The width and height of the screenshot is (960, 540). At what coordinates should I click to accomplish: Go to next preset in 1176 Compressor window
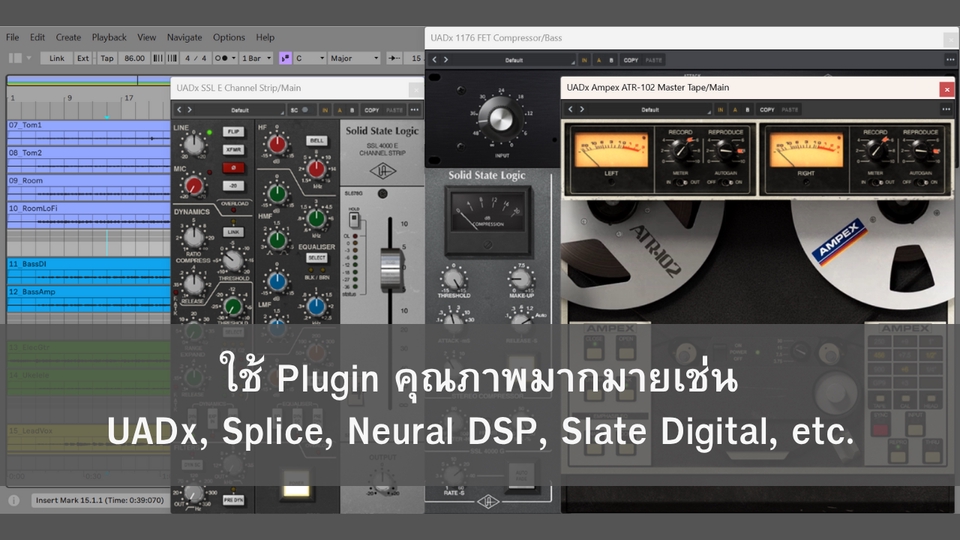click(446, 60)
